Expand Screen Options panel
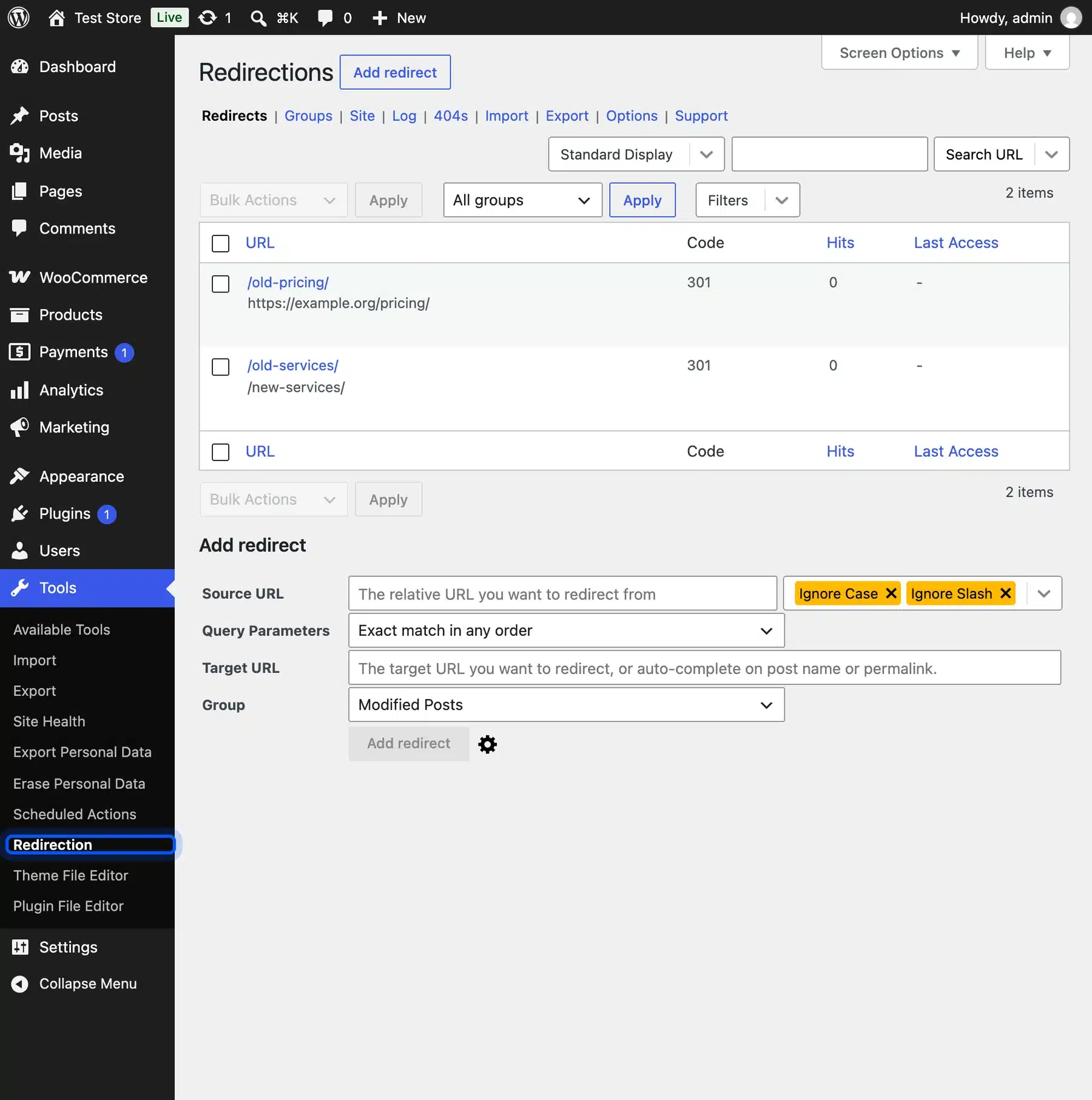 [x=899, y=53]
